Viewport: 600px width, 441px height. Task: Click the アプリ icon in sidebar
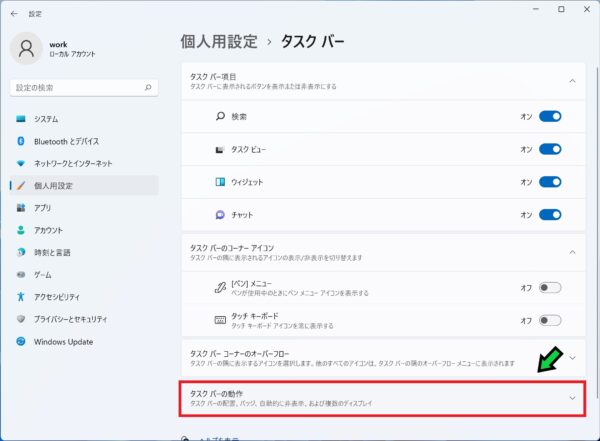21,208
